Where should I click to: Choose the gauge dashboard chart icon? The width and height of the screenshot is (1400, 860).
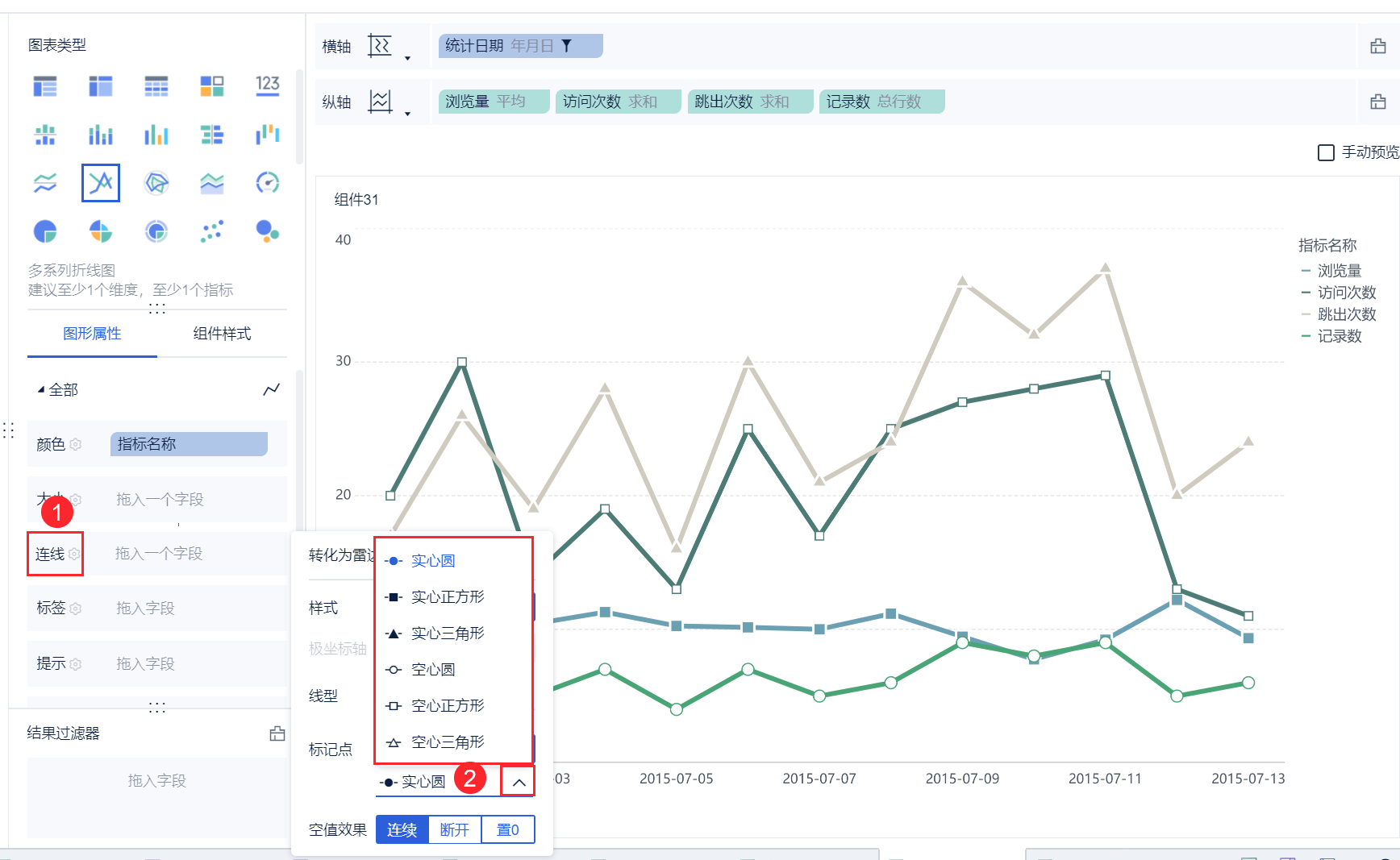click(267, 183)
